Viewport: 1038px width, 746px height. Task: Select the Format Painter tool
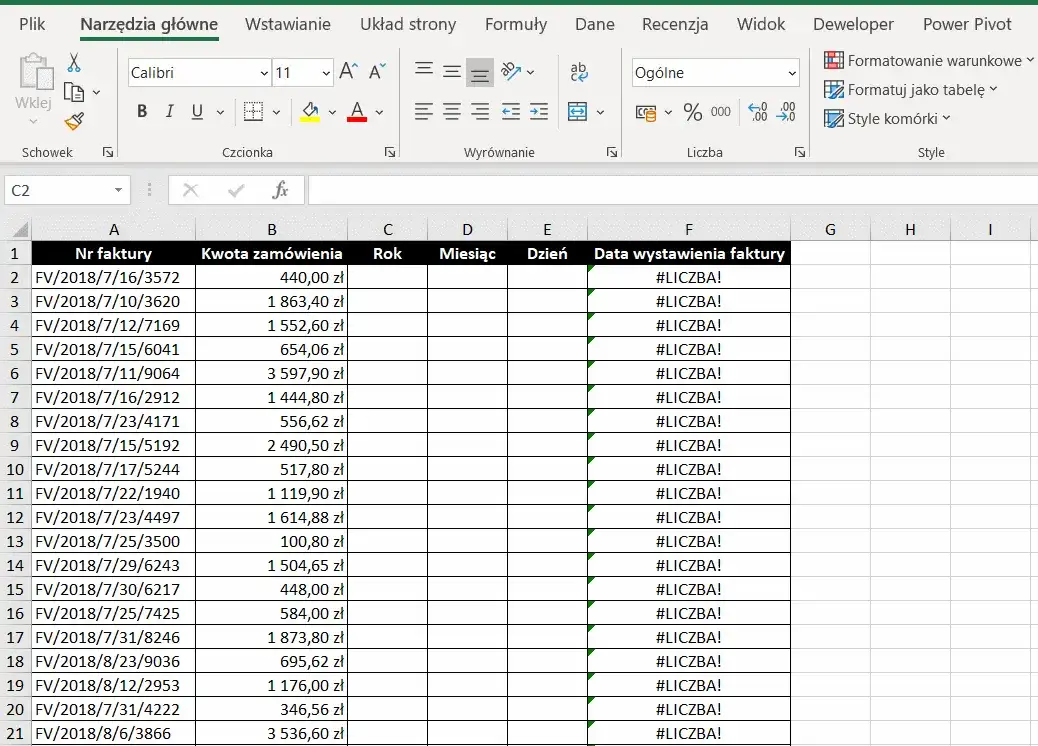pyautogui.click(x=72, y=122)
